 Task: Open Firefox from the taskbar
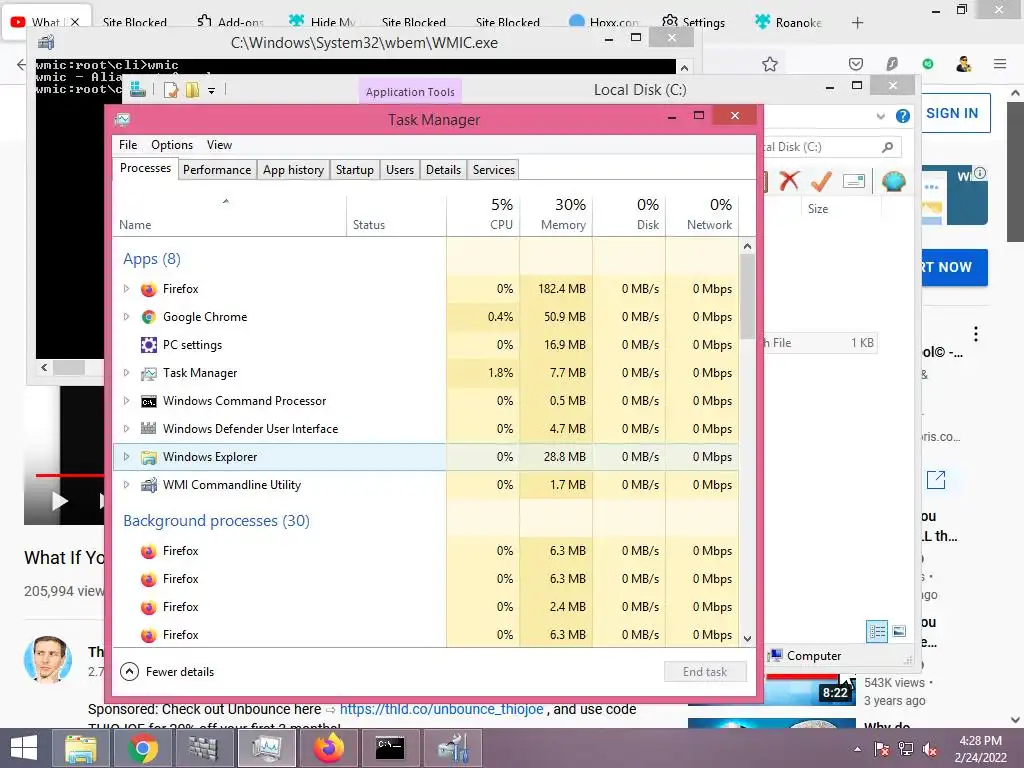coord(328,748)
